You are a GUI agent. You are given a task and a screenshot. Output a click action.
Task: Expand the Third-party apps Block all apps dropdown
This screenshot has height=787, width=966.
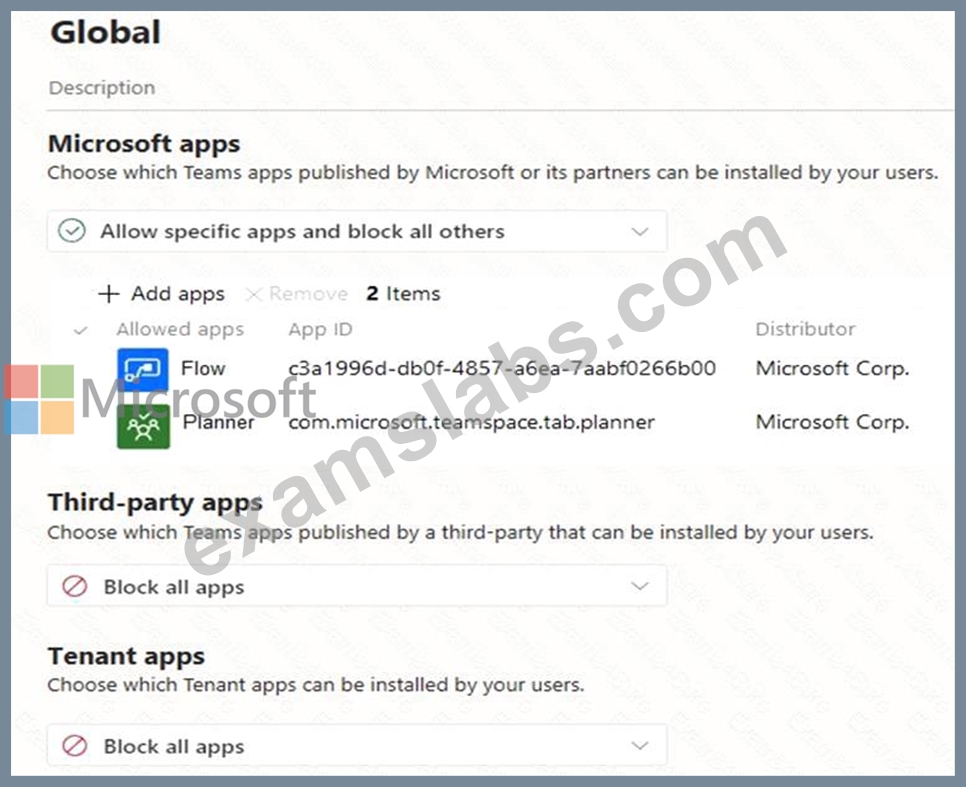357,586
